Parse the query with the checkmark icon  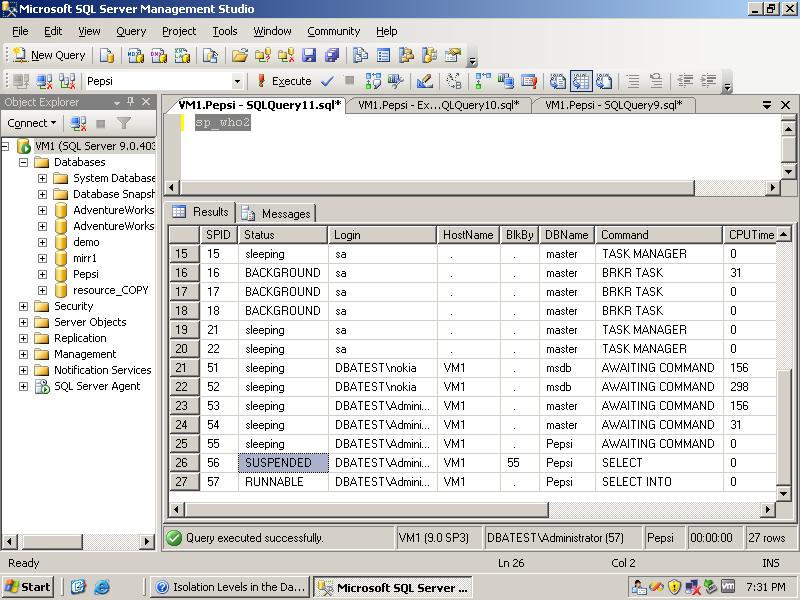[327, 81]
